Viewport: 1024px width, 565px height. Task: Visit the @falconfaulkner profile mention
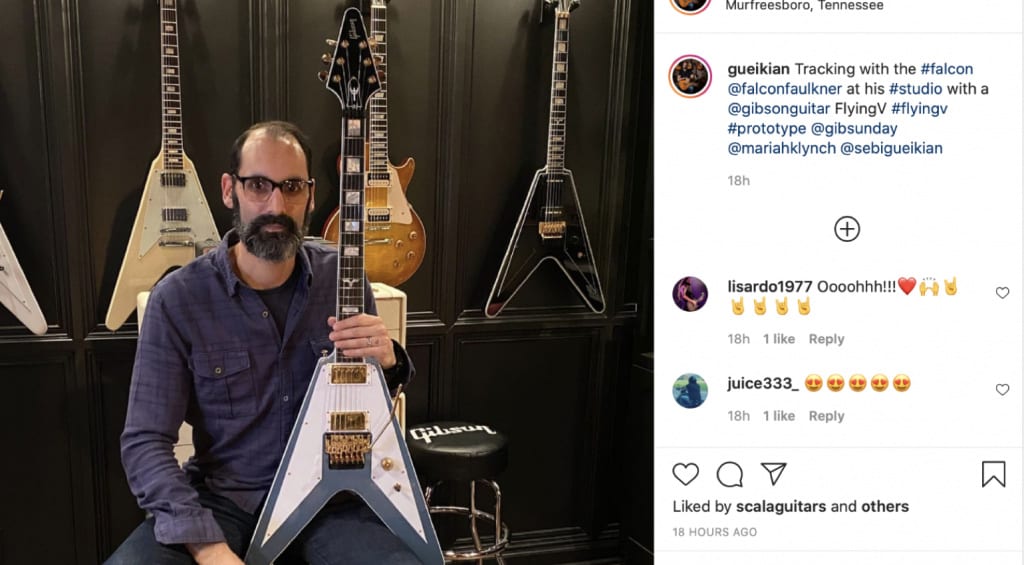click(785, 89)
